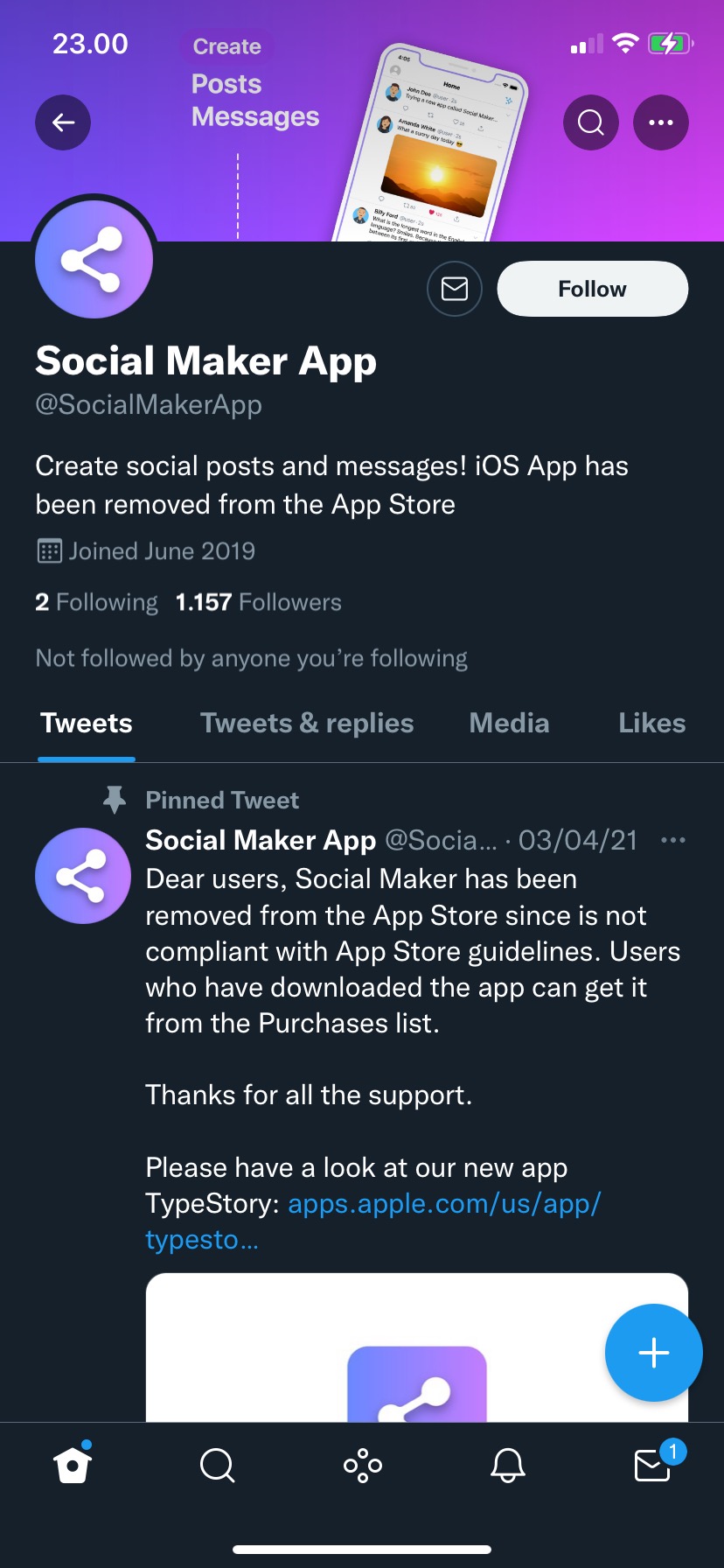The width and height of the screenshot is (724, 1568).
Task: Switch to Tweets & replies tab
Action: point(307,724)
